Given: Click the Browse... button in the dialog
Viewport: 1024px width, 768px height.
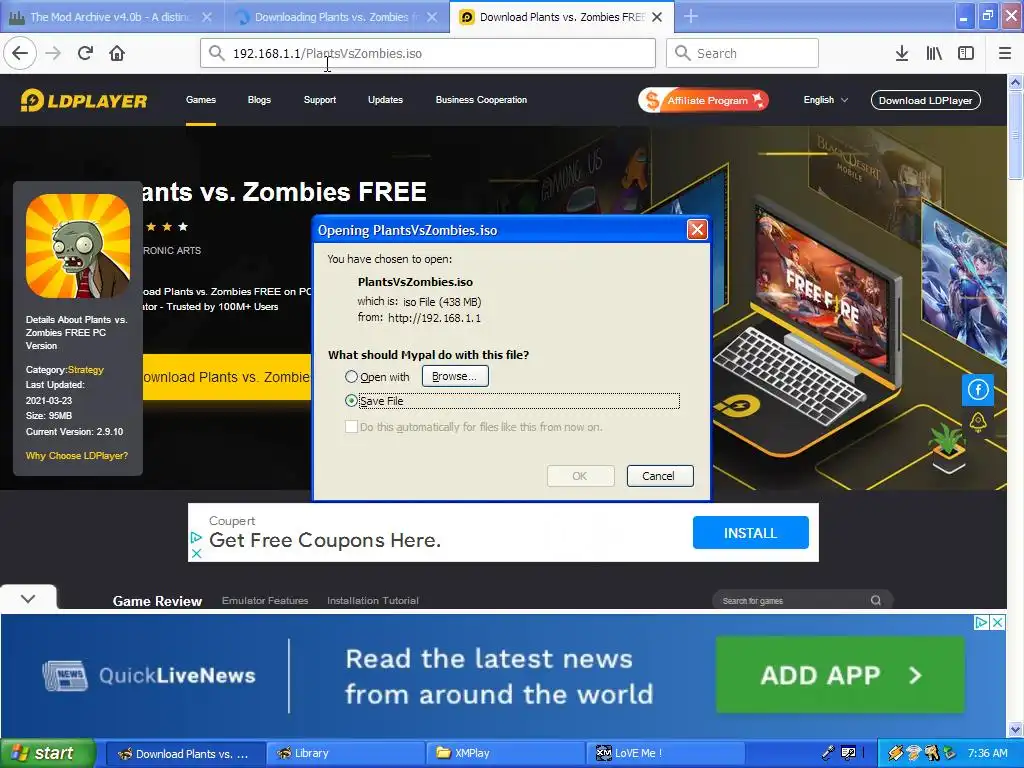Looking at the screenshot, I should coord(455,376).
